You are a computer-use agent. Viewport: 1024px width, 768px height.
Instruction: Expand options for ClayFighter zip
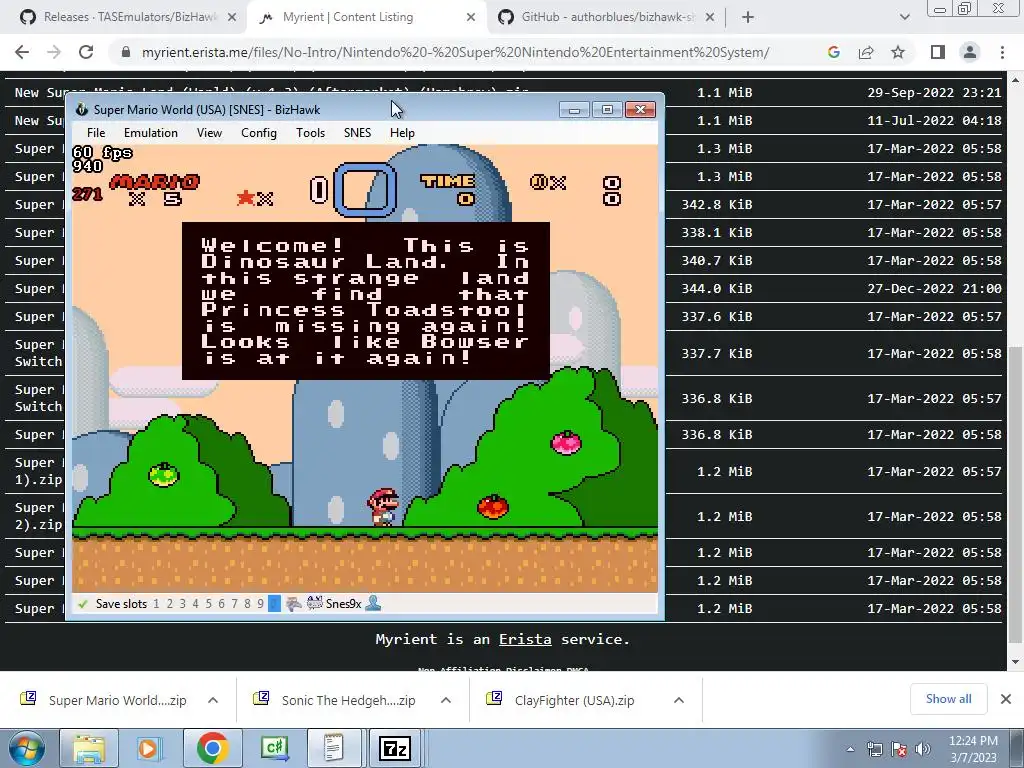(x=679, y=700)
